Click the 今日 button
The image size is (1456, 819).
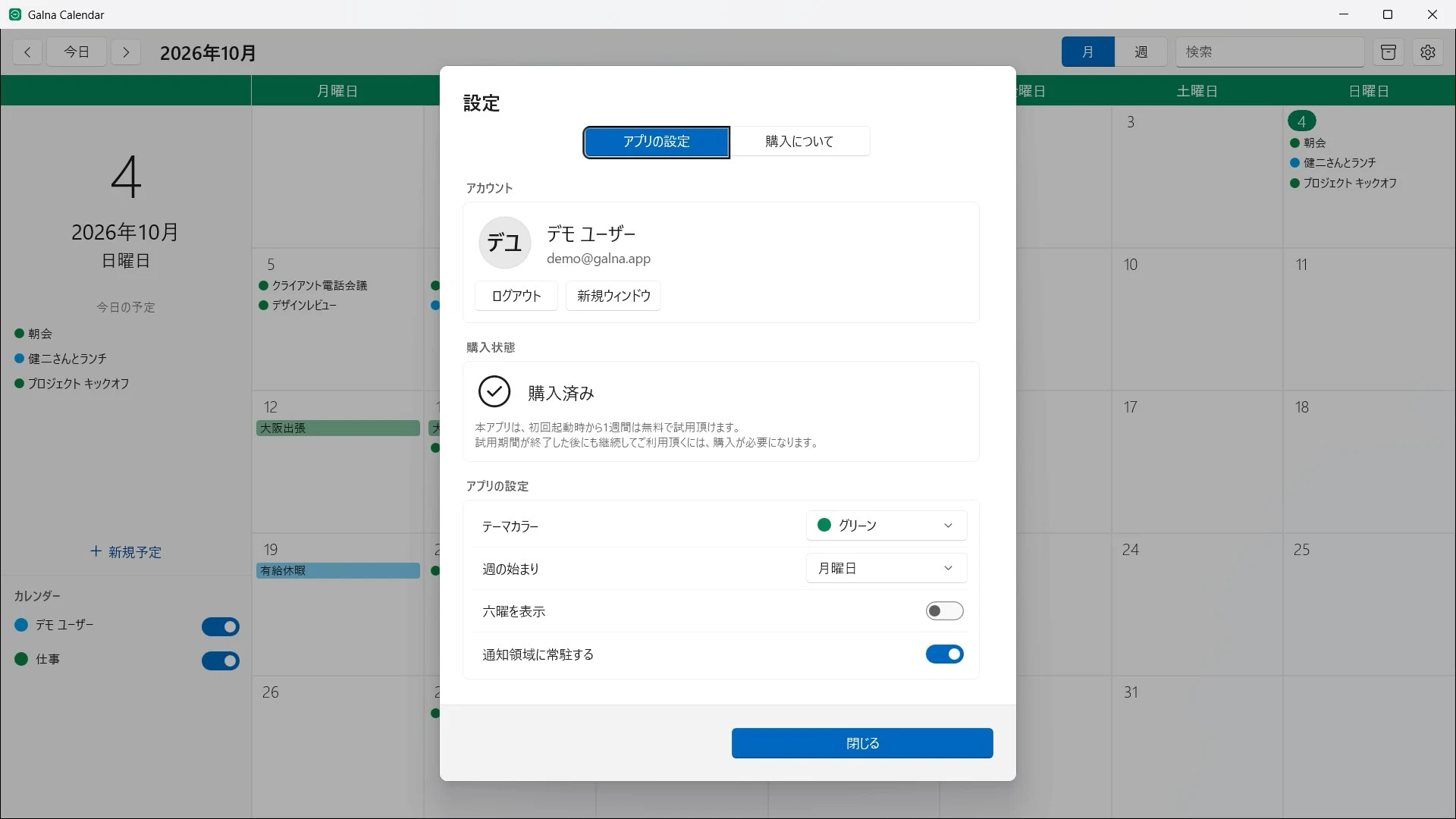point(77,52)
